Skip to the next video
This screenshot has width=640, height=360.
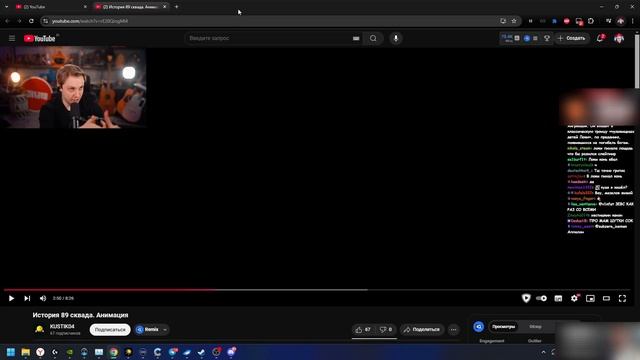pos(27,298)
